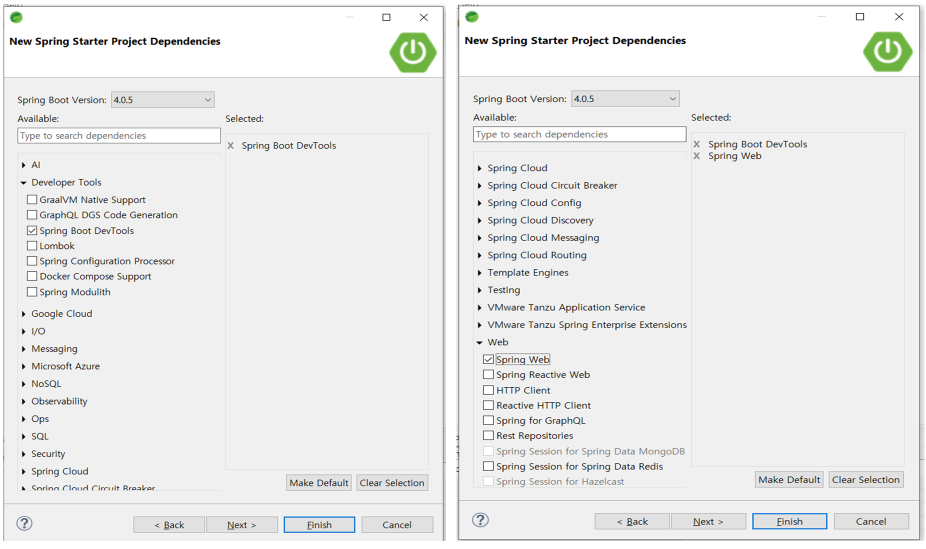Focus the dependency search field in right dialog

579,135
